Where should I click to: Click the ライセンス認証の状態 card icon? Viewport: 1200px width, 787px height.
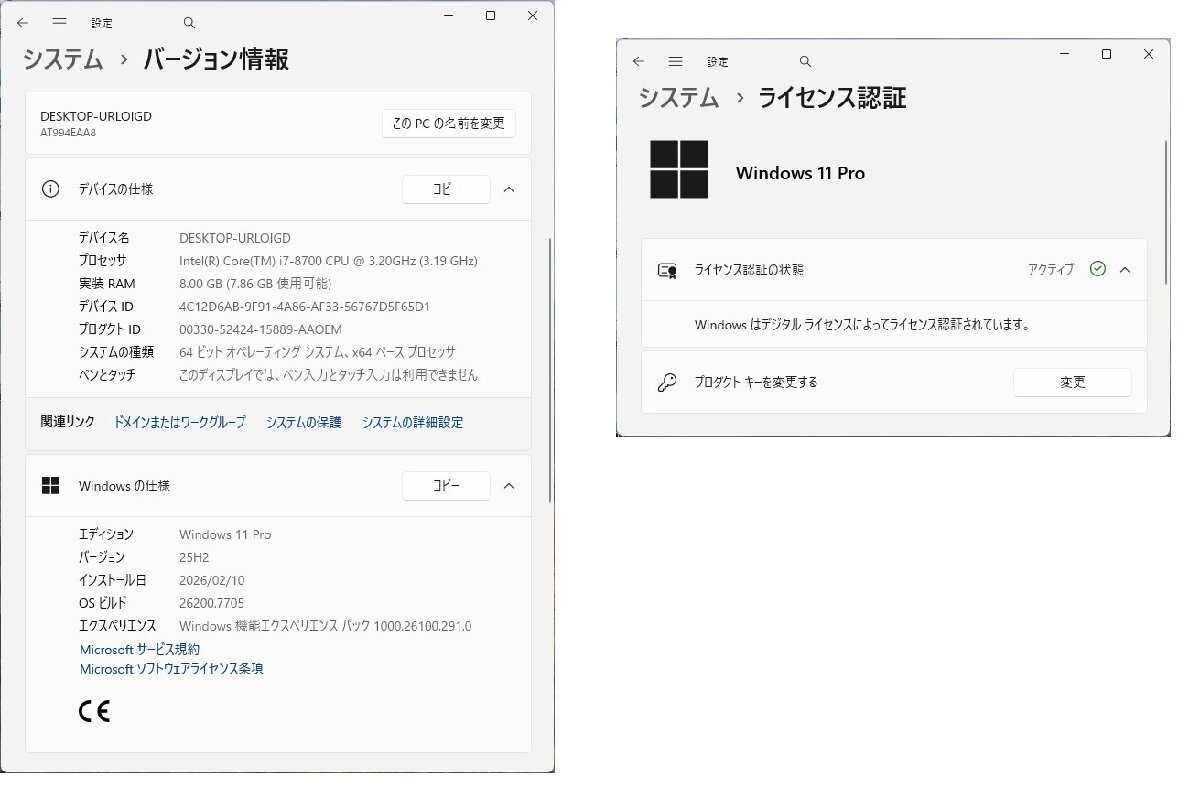click(x=668, y=269)
